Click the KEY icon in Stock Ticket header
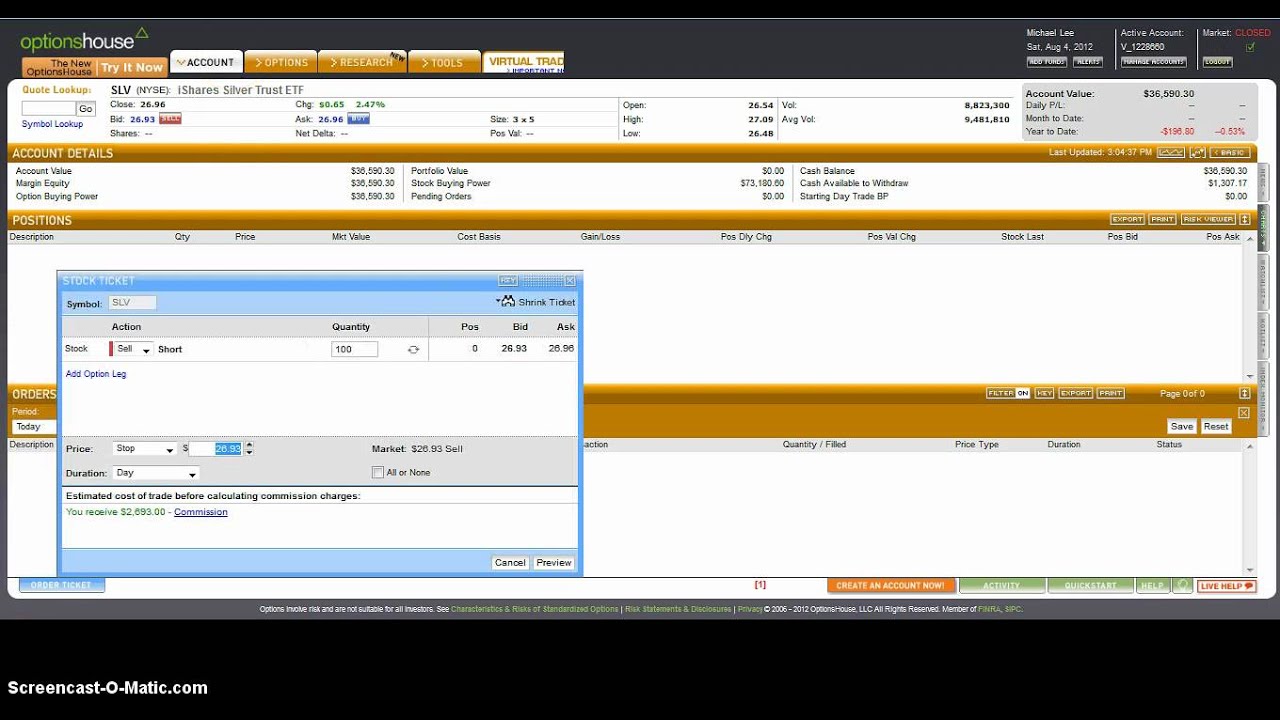 [x=508, y=281]
